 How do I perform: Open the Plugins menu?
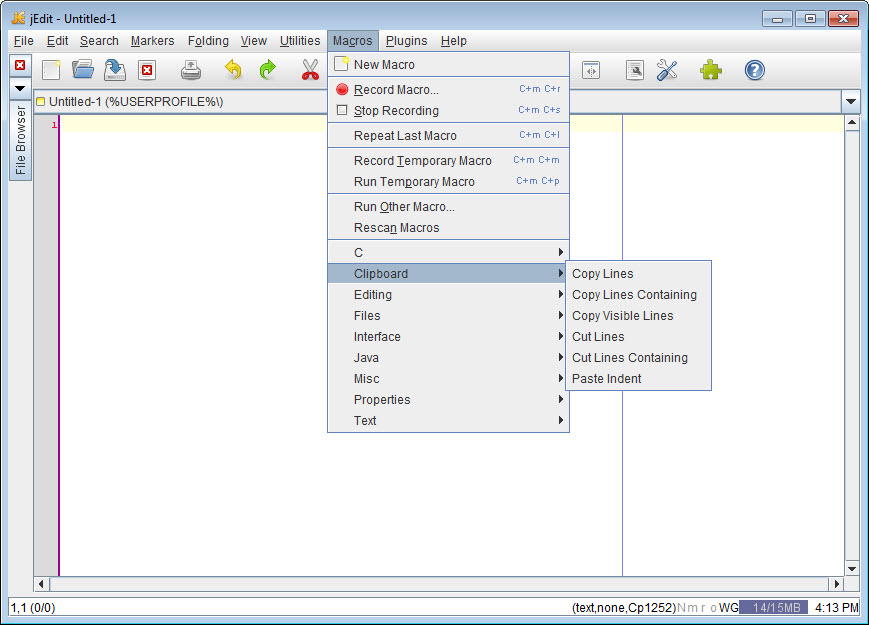pyautogui.click(x=406, y=41)
